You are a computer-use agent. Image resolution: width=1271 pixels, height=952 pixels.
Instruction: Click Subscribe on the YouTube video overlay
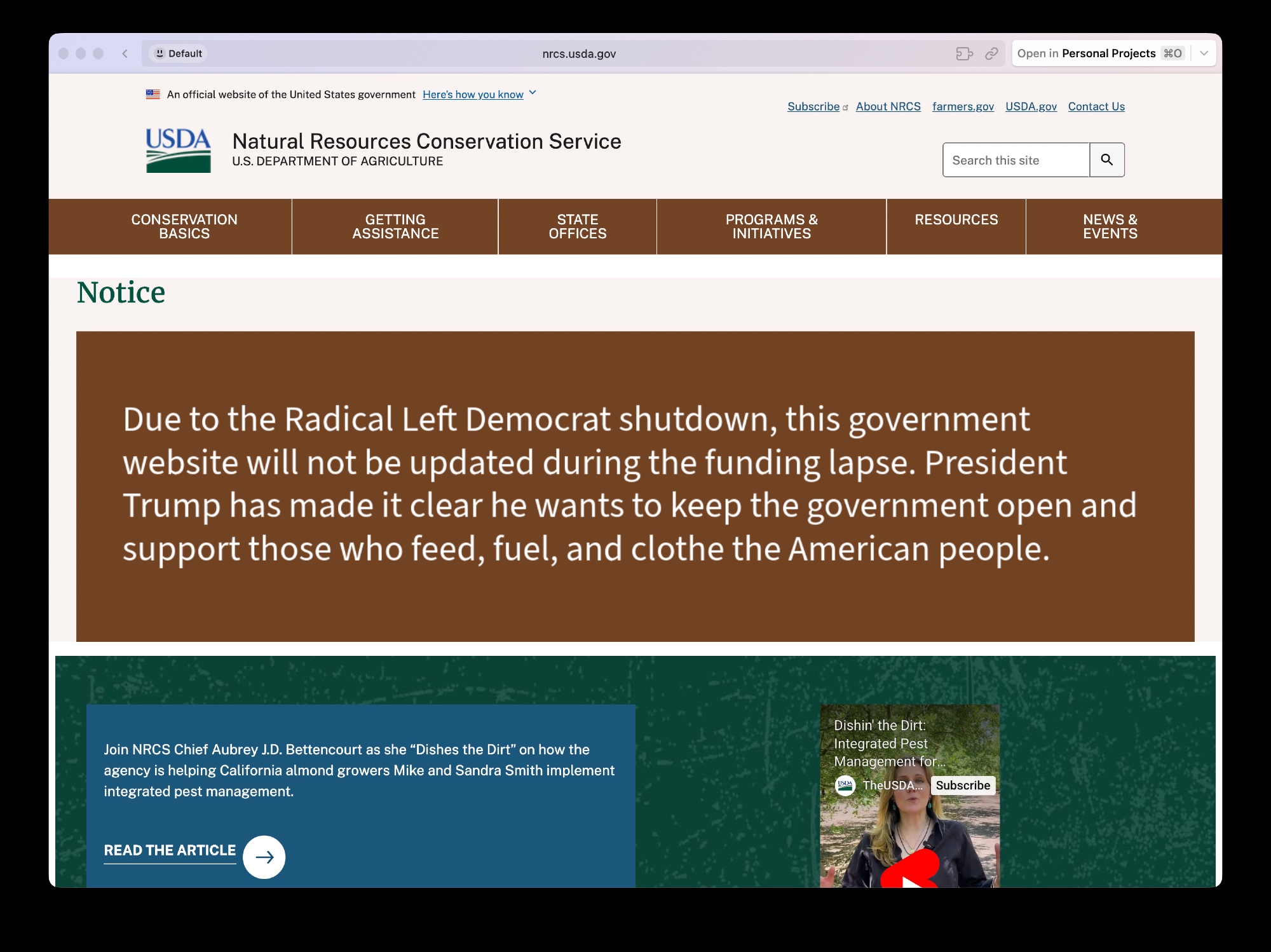pyautogui.click(x=962, y=785)
